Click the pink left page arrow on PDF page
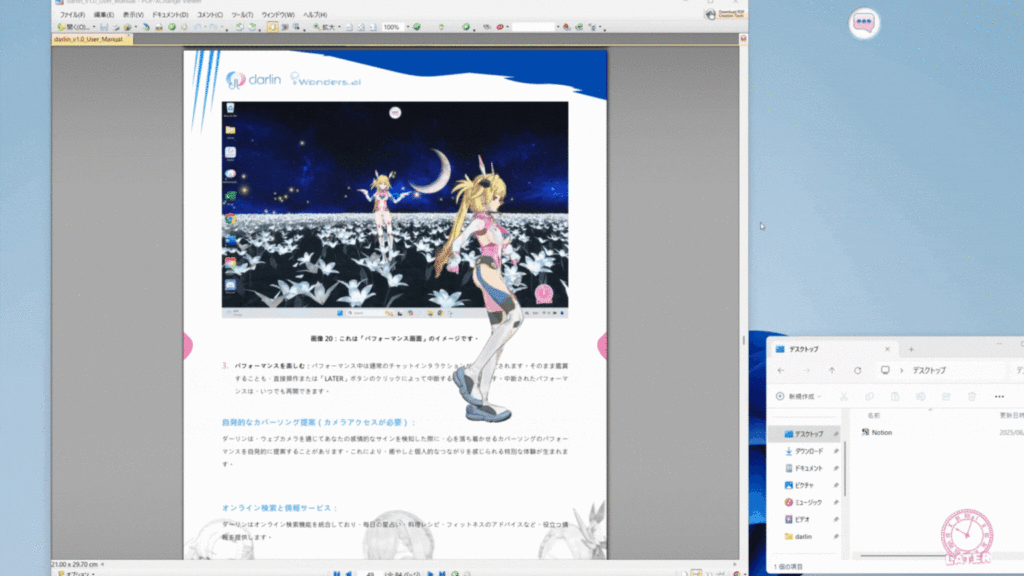The image size is (1024, 576). coord(188,346)
